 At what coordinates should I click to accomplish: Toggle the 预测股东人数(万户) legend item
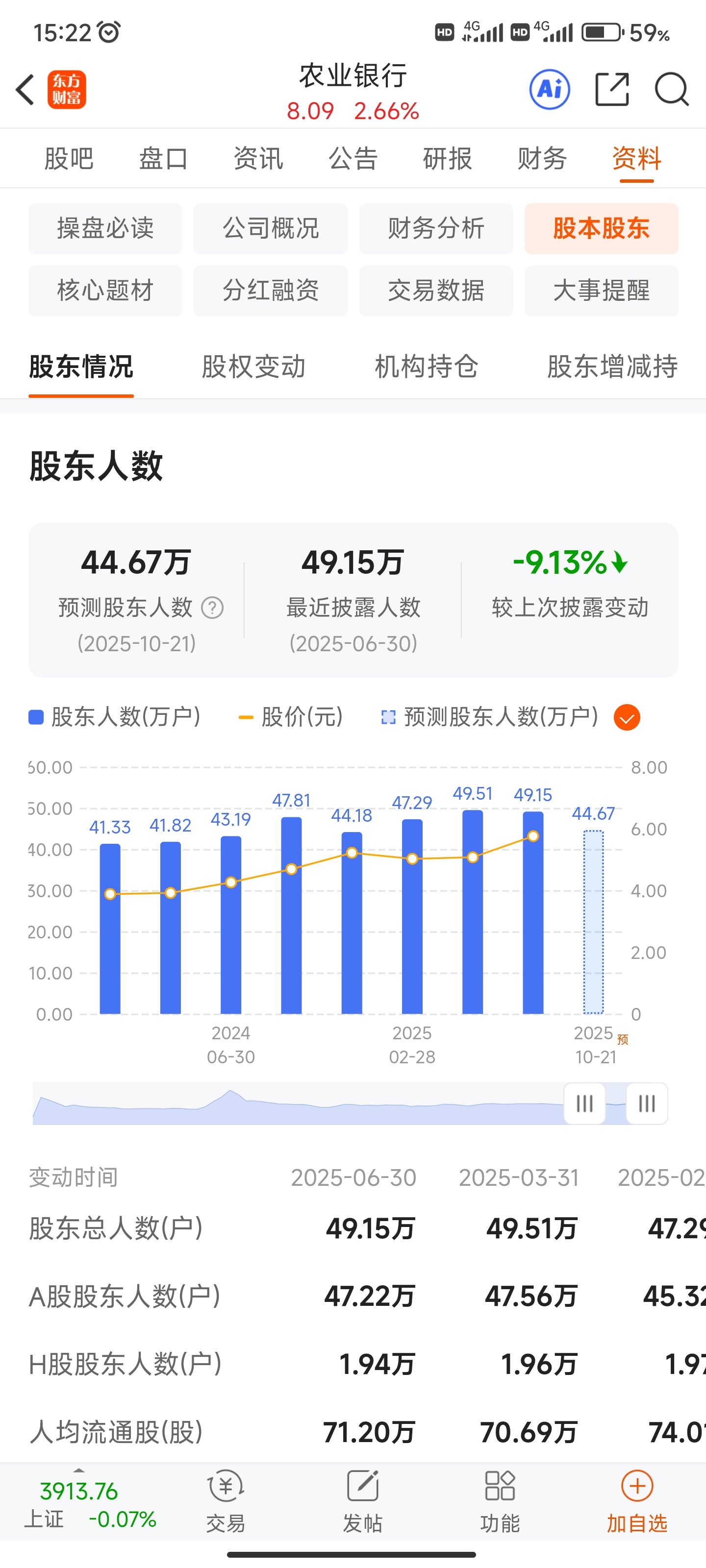coord(489,717)
